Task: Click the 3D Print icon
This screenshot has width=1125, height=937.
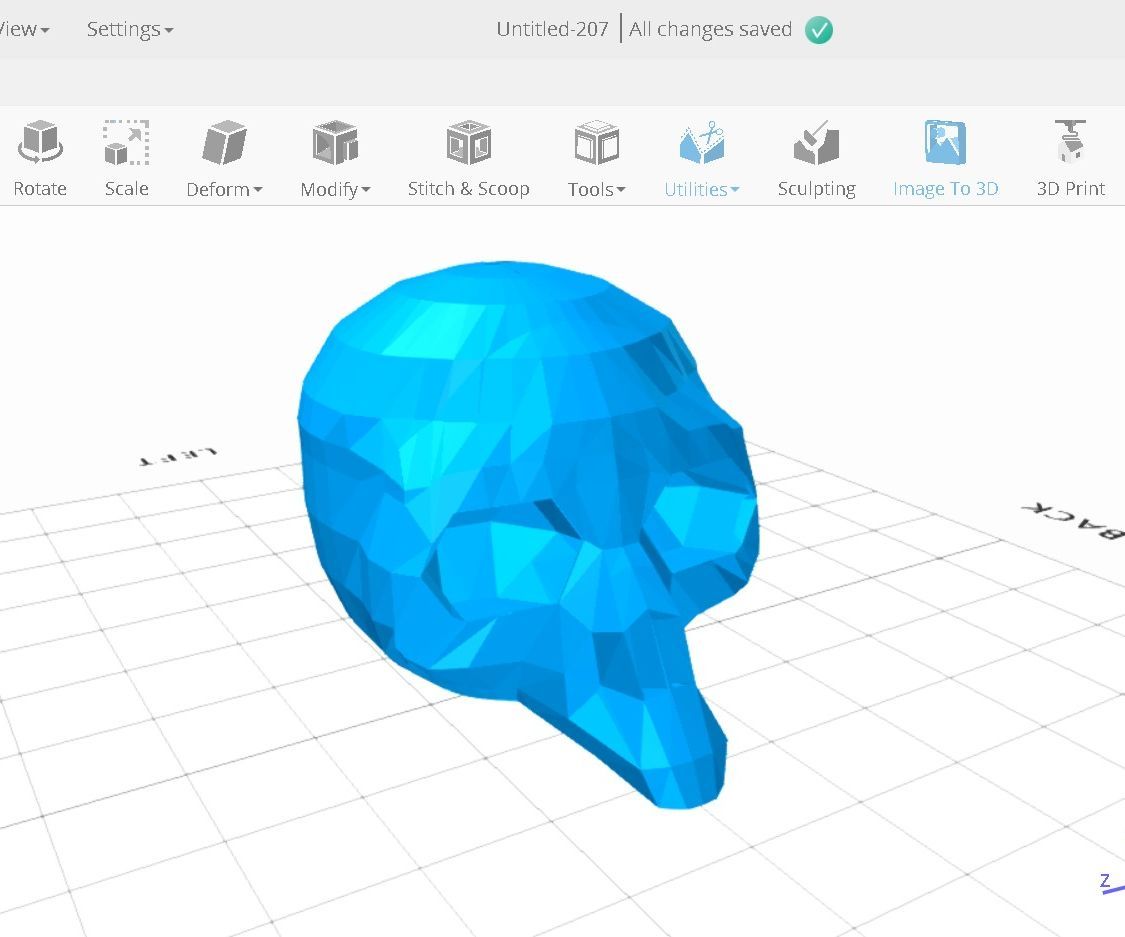Action: pos(1070,140)
